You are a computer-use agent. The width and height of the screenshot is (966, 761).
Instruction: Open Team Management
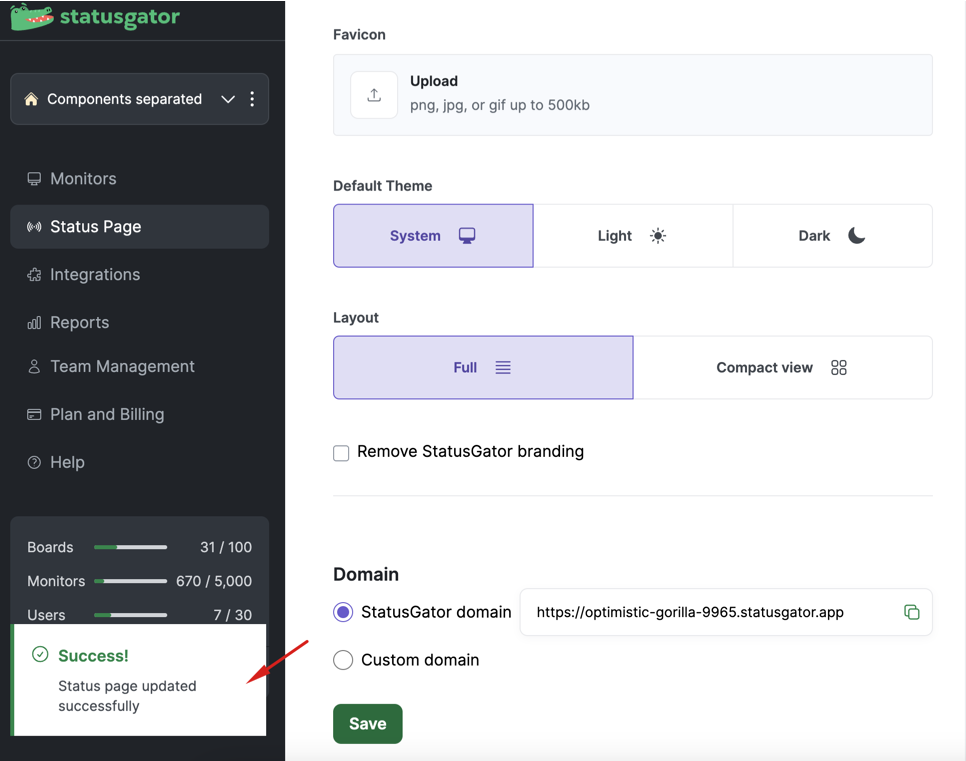coord(122,366)
